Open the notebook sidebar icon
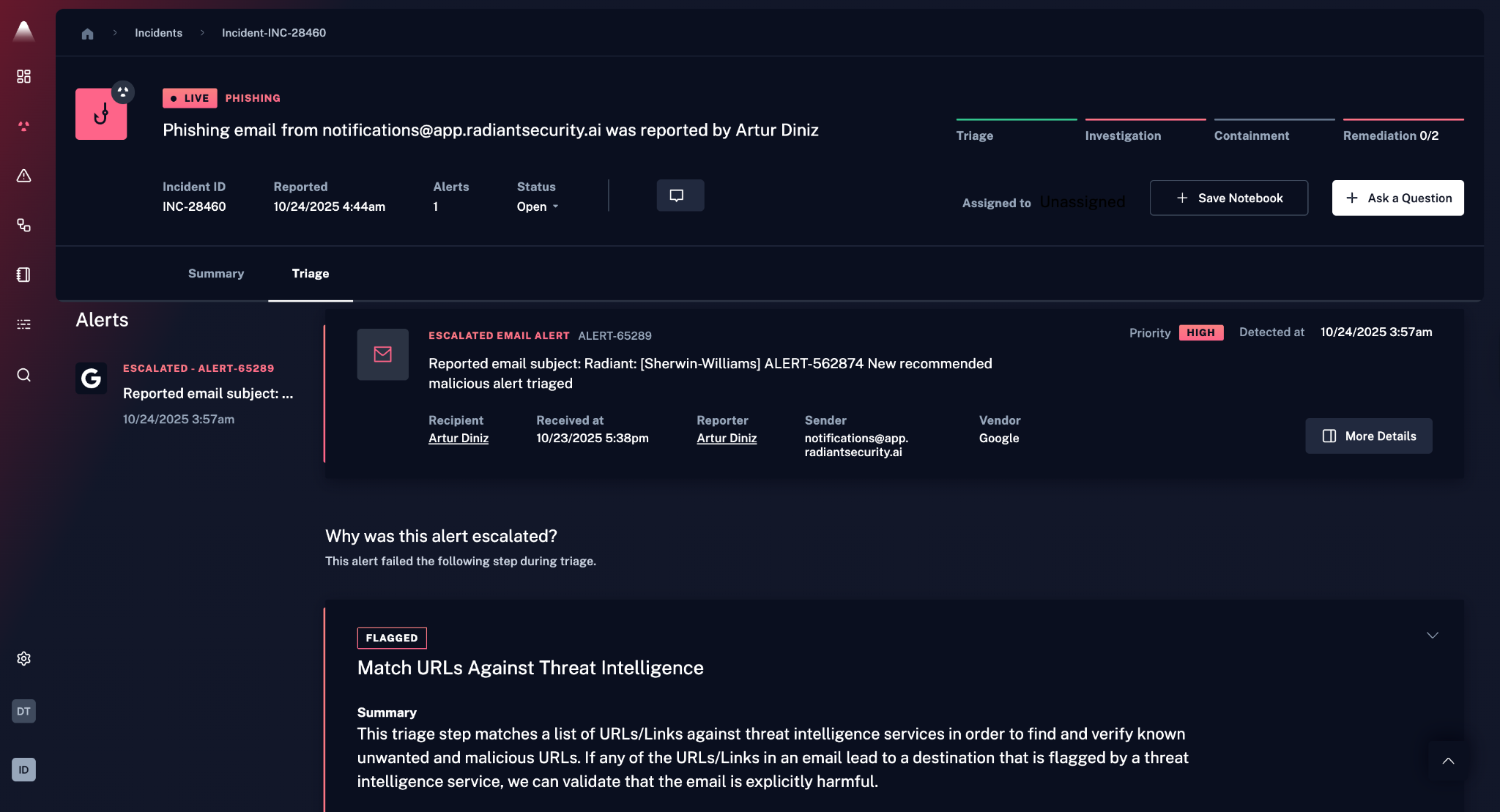 (23, 275)
